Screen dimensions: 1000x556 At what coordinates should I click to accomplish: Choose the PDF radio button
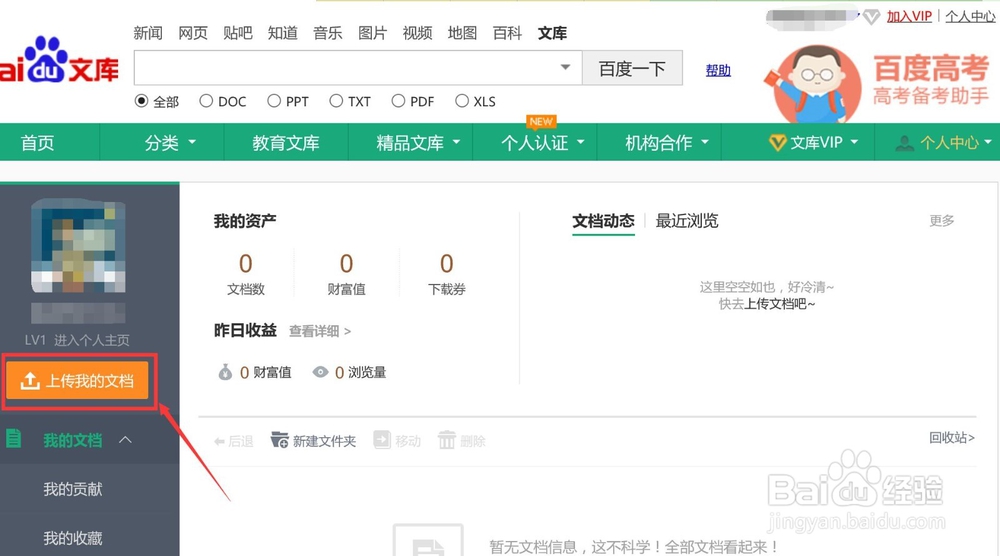(x=398, y=101)
